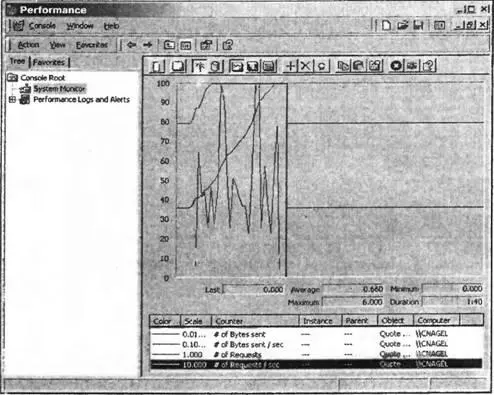Open the View dropdown menu

pos(57,45)
